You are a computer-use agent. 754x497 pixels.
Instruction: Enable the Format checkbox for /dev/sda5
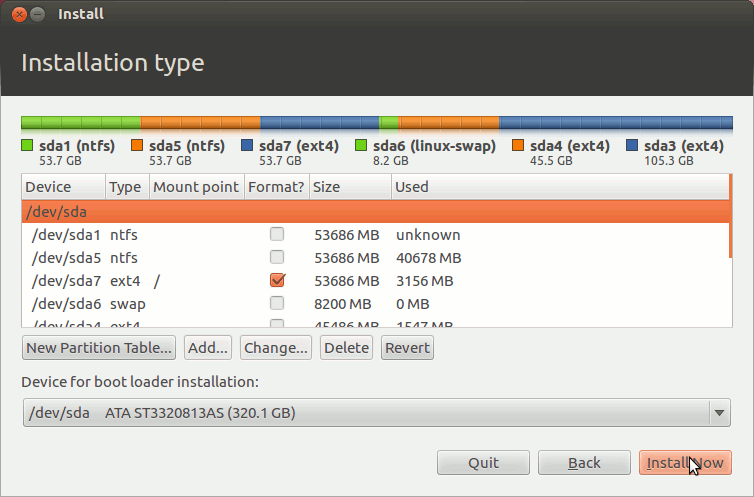(277, 258)
